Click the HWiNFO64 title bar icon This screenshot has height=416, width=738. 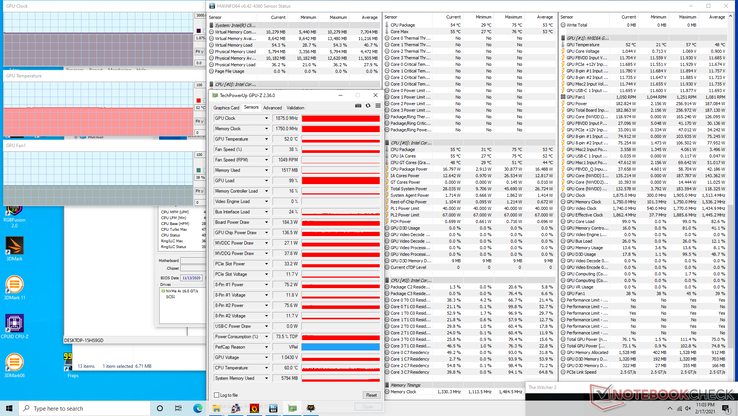tap(212, 6)
